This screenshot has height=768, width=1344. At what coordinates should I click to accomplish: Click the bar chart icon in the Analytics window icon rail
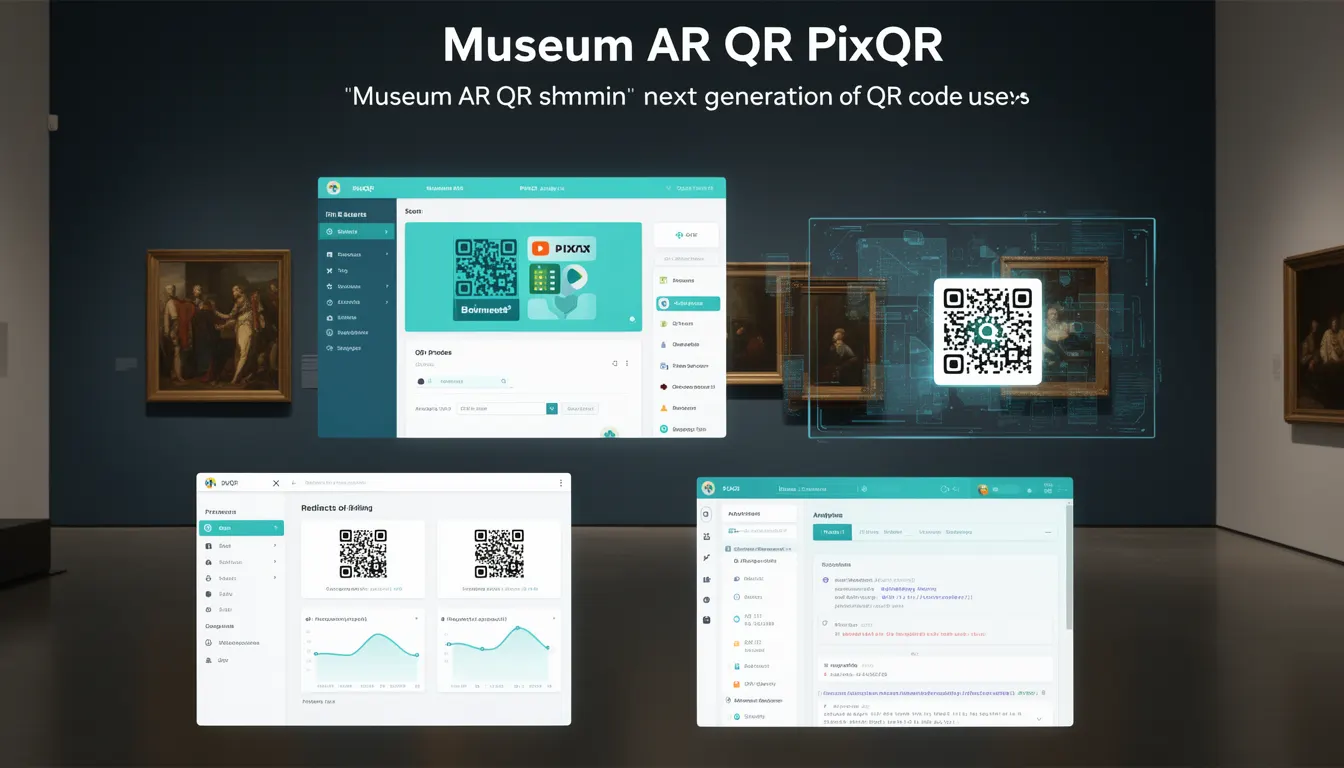click(706, 580)
